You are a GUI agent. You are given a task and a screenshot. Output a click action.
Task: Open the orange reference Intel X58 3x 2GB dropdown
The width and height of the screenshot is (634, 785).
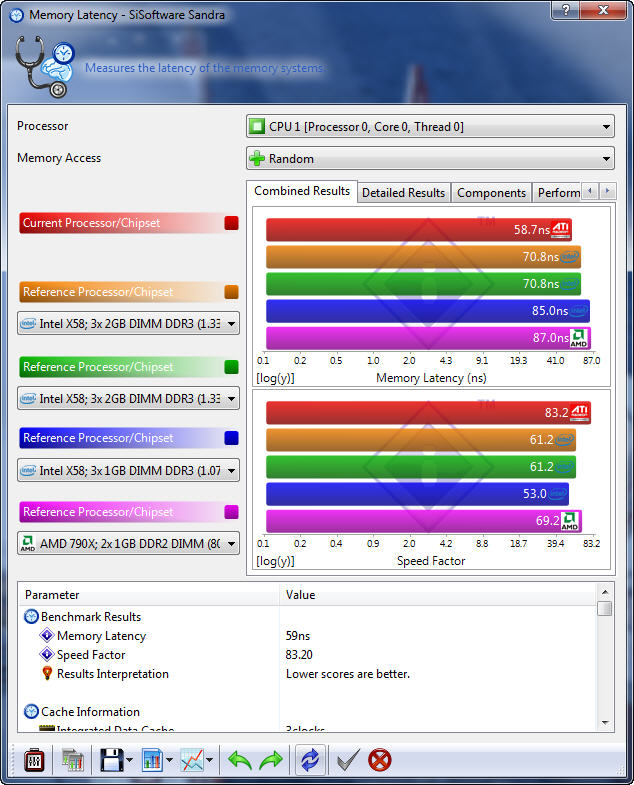[x=128, y=323]
